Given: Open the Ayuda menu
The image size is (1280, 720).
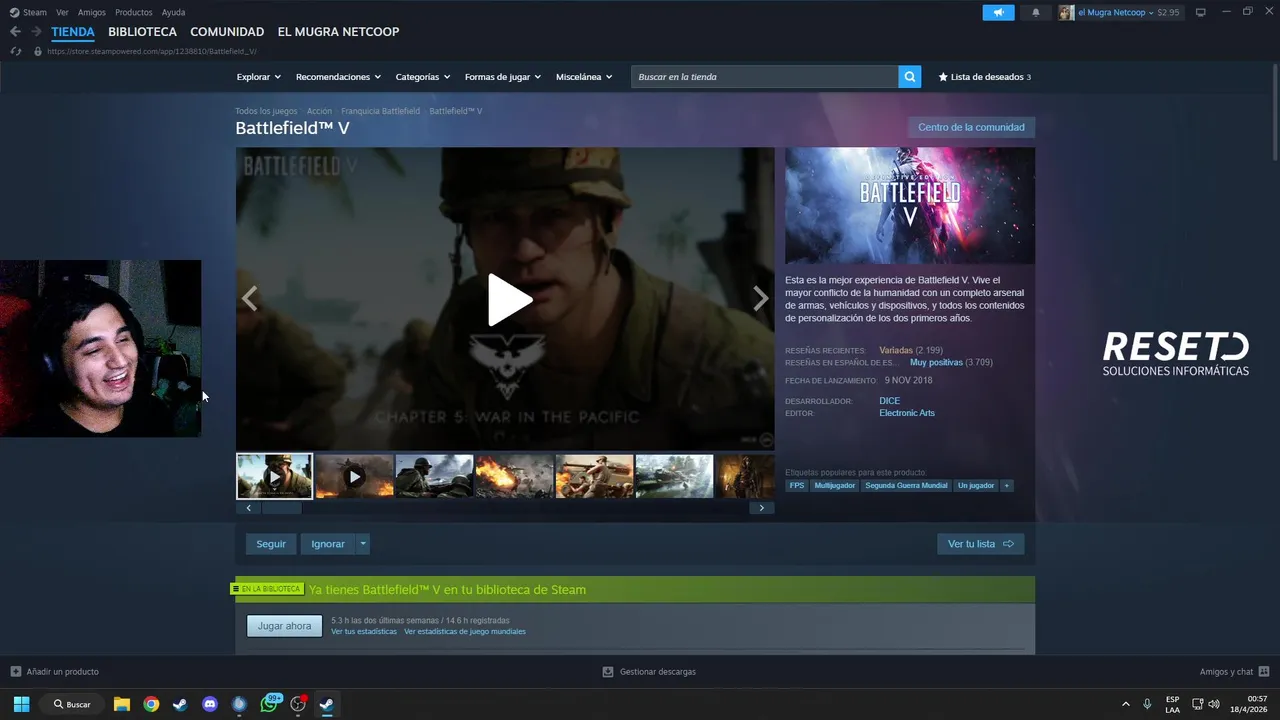Looking at the screenshot, I should point(173,12).
